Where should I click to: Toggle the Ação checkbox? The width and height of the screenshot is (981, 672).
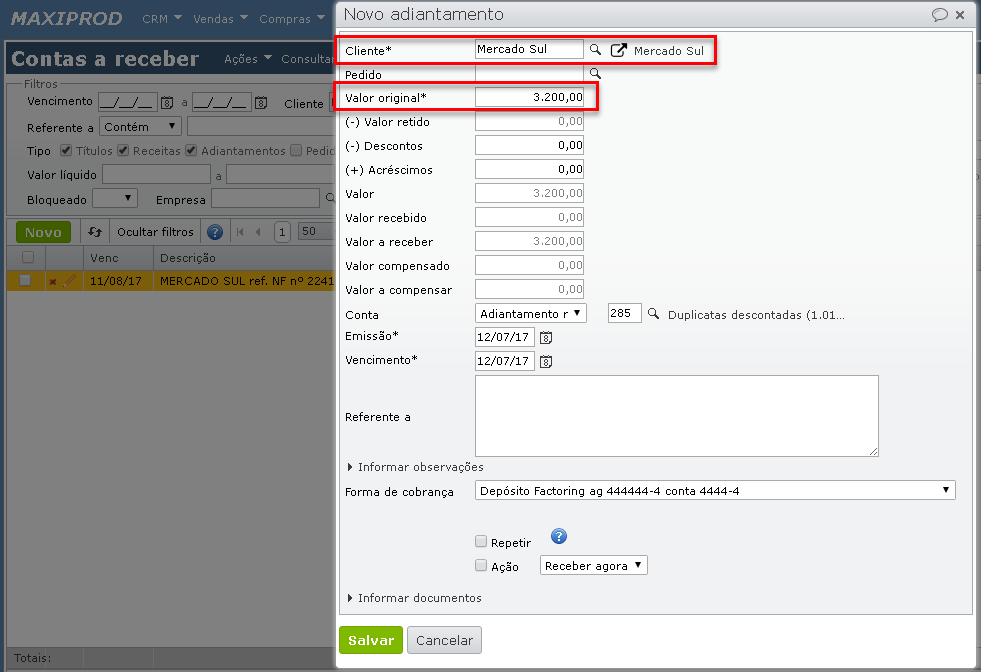481,565
